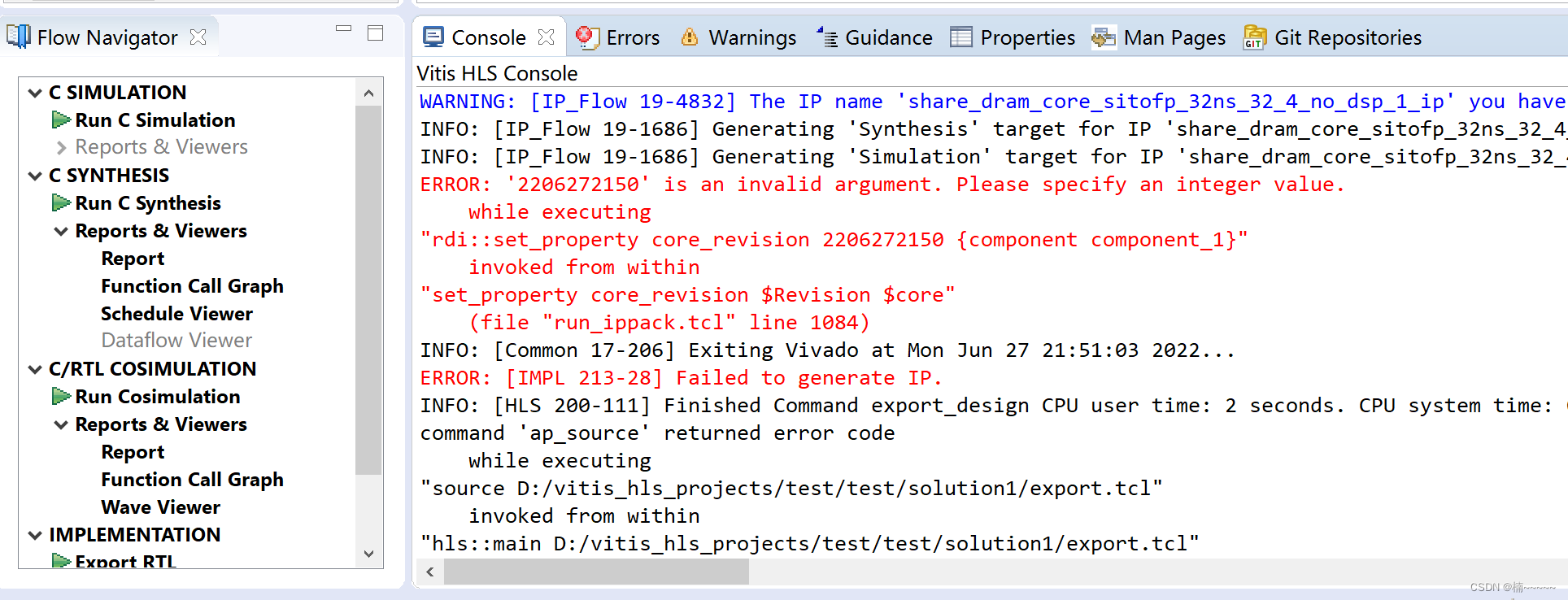
Task: Click the greyed Dataflow Viewer entry
Action: (176, 340)
